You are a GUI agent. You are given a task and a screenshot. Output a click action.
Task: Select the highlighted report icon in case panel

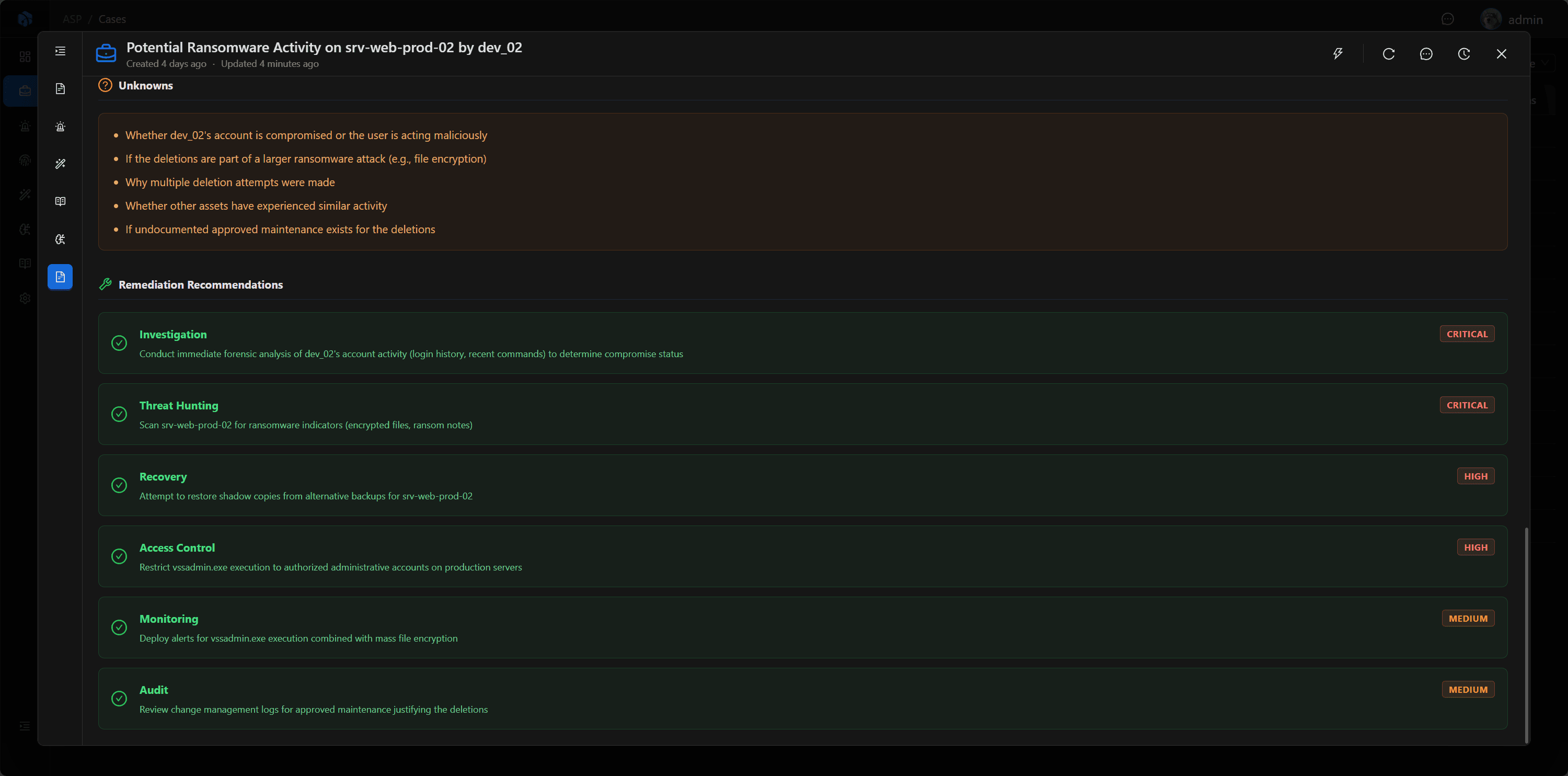point(60,277)
